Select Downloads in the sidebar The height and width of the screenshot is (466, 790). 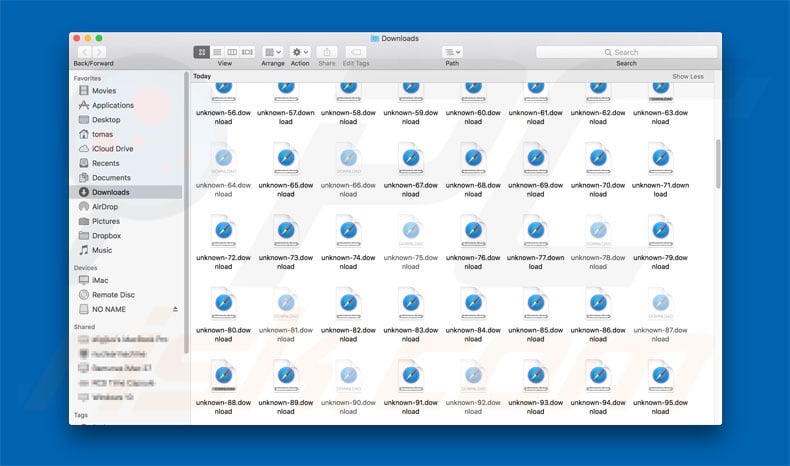[126, 192]
